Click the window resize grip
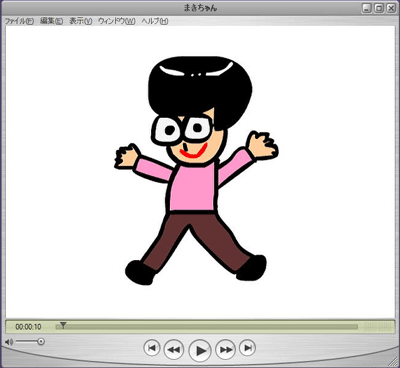Screen dimensions: 400x368 click(x=393, y=361)
